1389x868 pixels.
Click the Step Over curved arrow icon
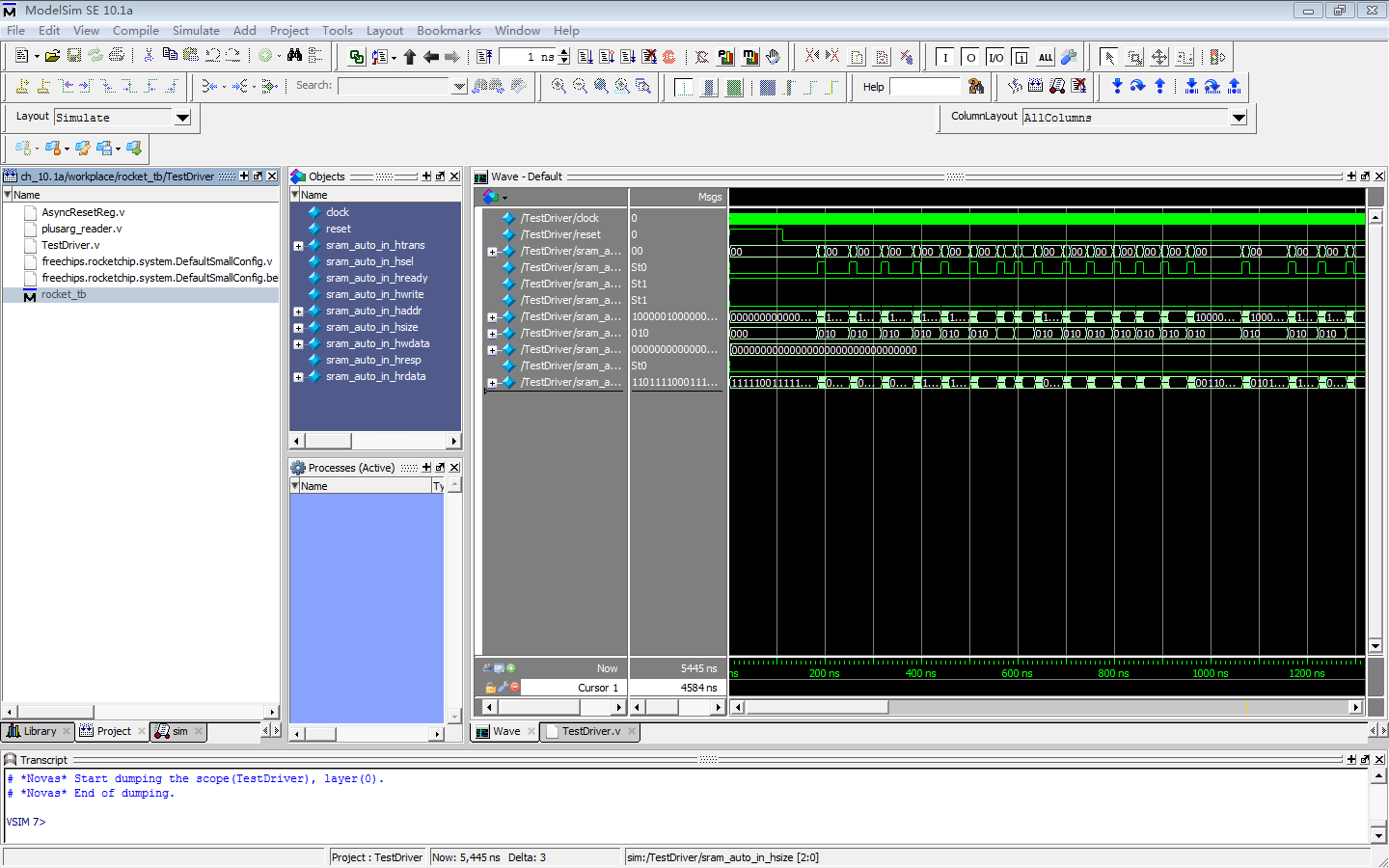click(x=1138, y=86)
